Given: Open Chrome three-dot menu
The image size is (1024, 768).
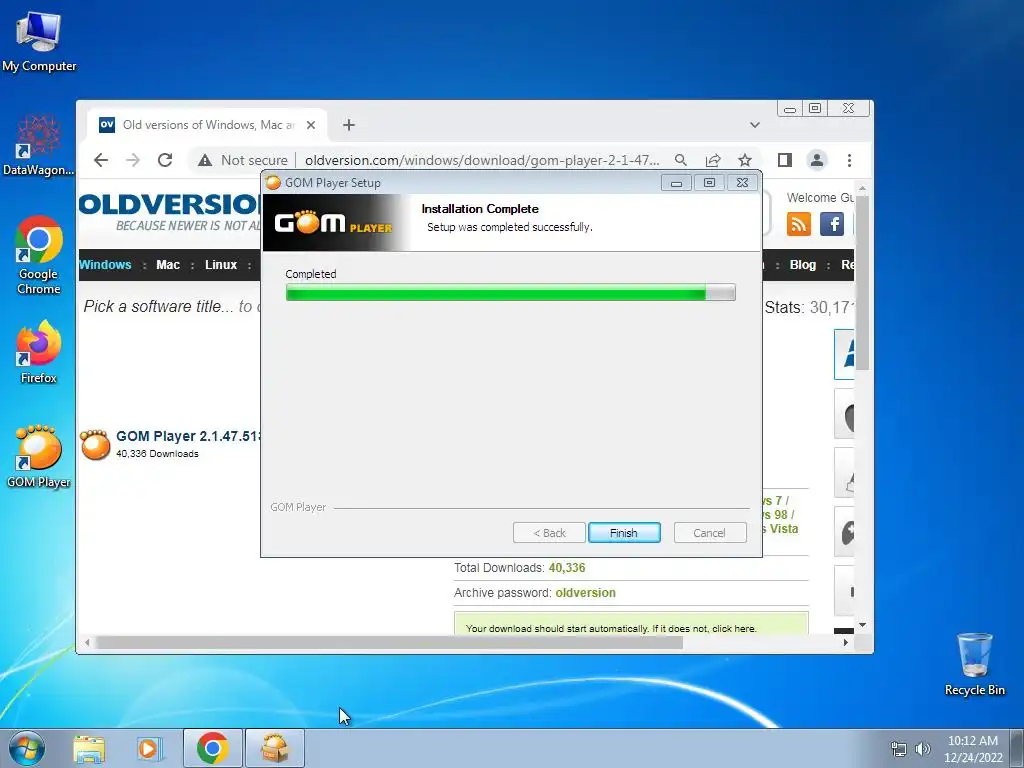Looking at the screenshot, I should point(849,160).
